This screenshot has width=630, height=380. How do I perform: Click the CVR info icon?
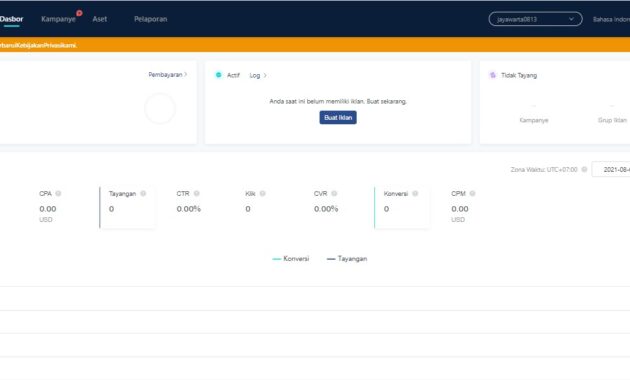[x=334, y=193]
